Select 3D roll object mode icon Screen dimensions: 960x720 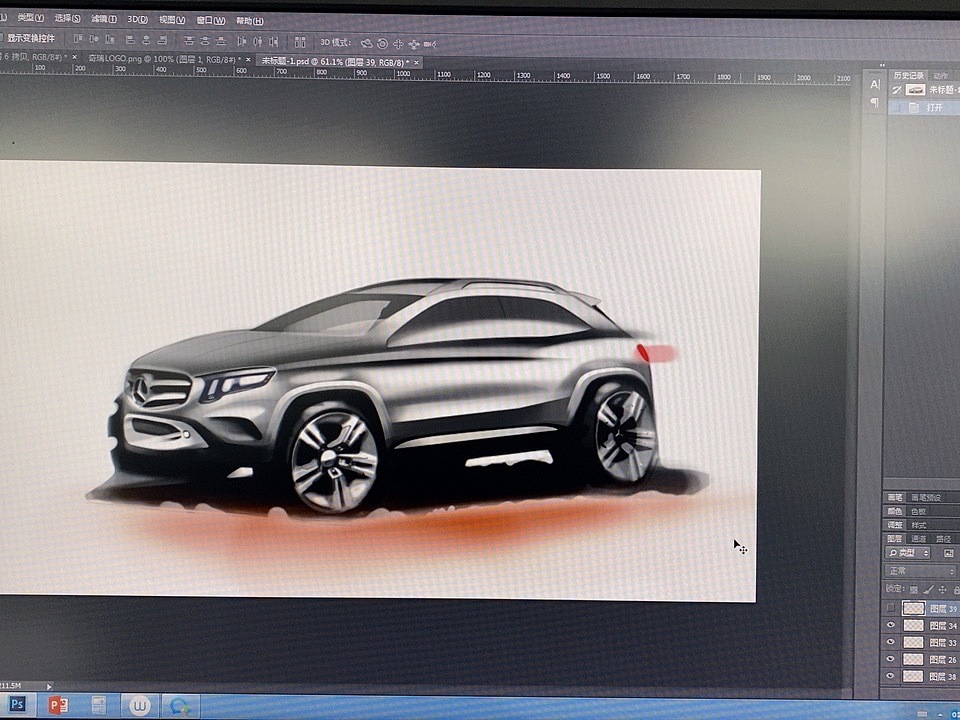(x=383, y=43)
